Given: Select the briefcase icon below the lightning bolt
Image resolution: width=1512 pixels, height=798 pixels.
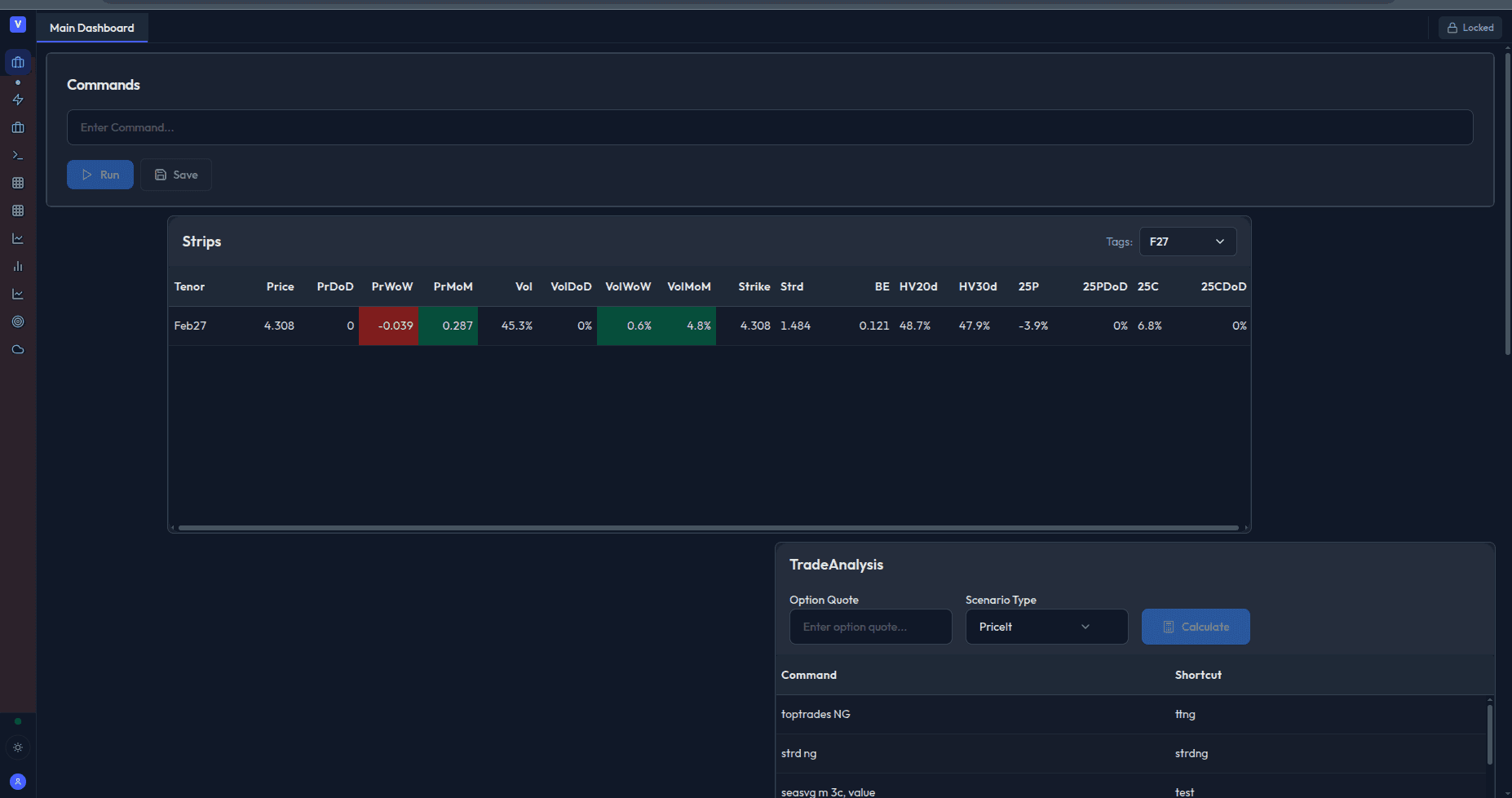Looking at the screenshot, I should (x=18, y=127).
